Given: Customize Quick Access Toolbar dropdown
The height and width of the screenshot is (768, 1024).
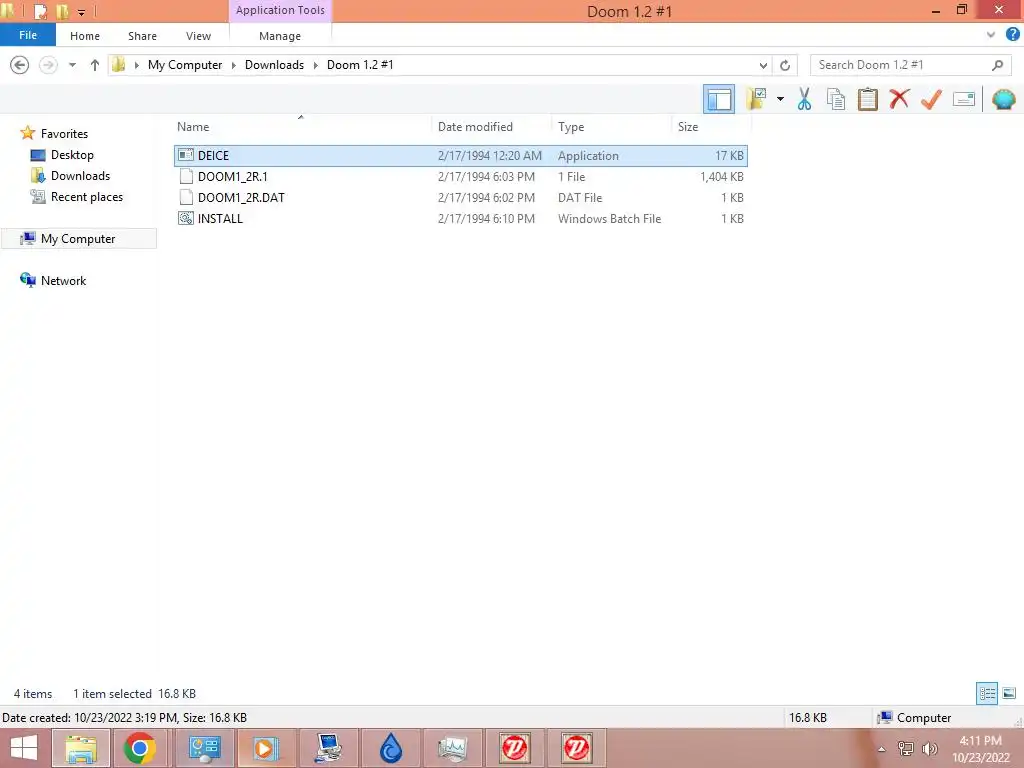Looking at the screenshot, I should [x=81, y=12].
